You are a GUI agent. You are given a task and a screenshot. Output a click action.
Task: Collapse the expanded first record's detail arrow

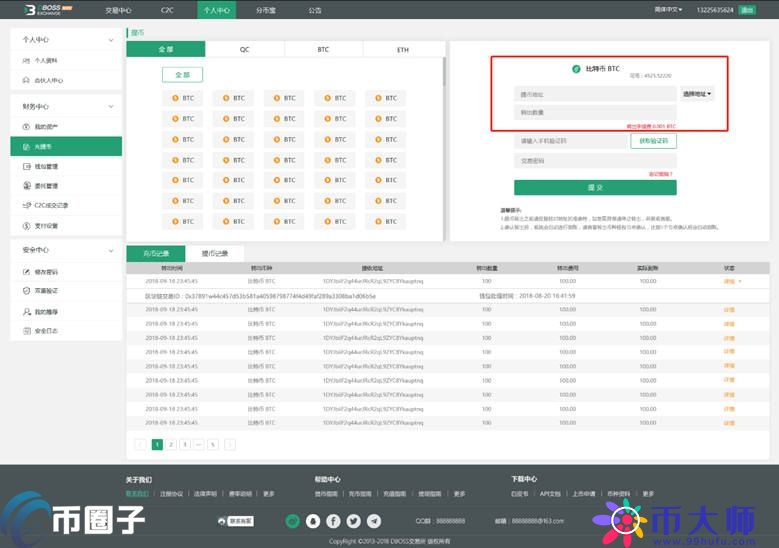740,282
